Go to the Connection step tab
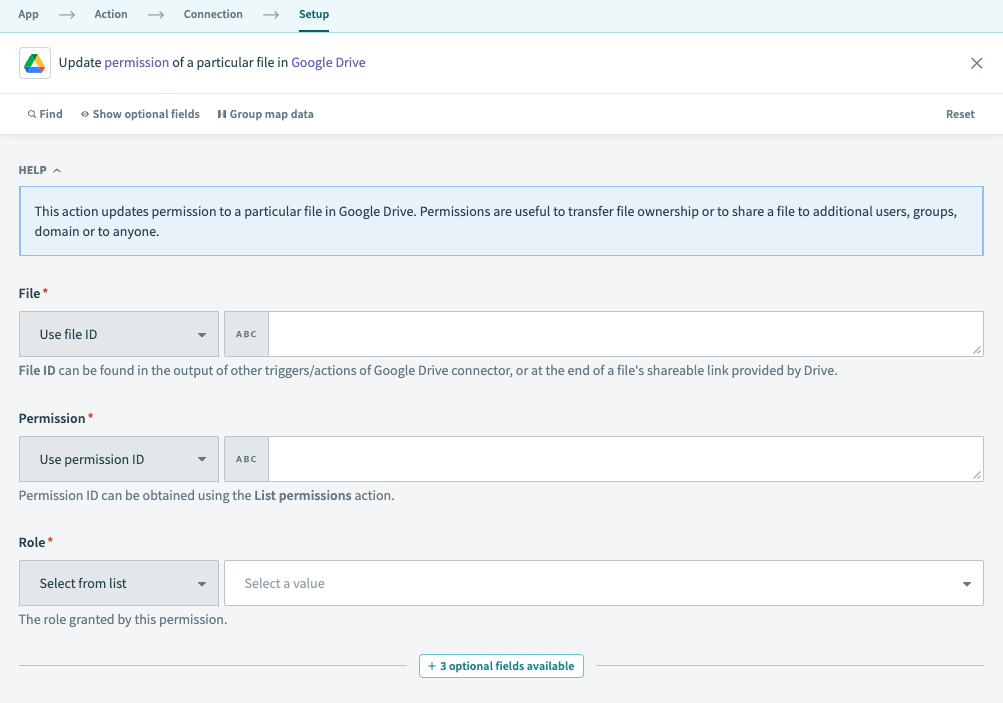The height and width of the screenshot is (703, 1003). 213,15
